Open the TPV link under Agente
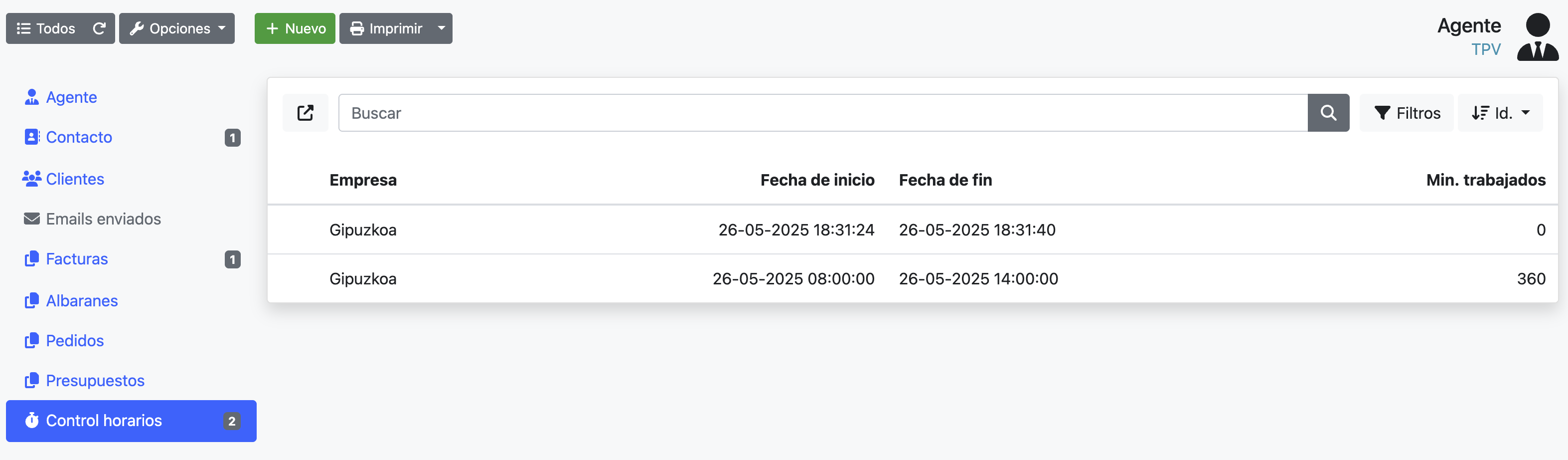The width and height of the screenshot is (1568, 460). coord(1486,49)
